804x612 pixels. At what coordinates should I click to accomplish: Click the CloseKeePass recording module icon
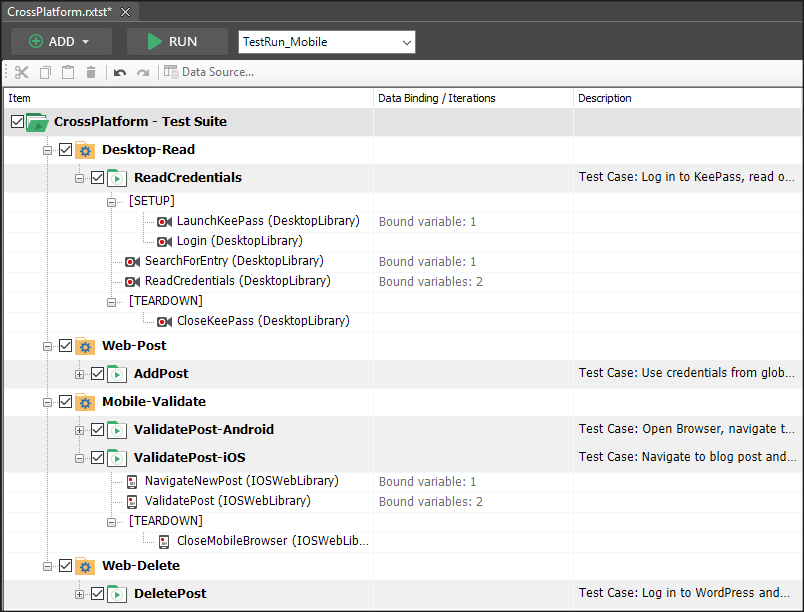(164, 321)
